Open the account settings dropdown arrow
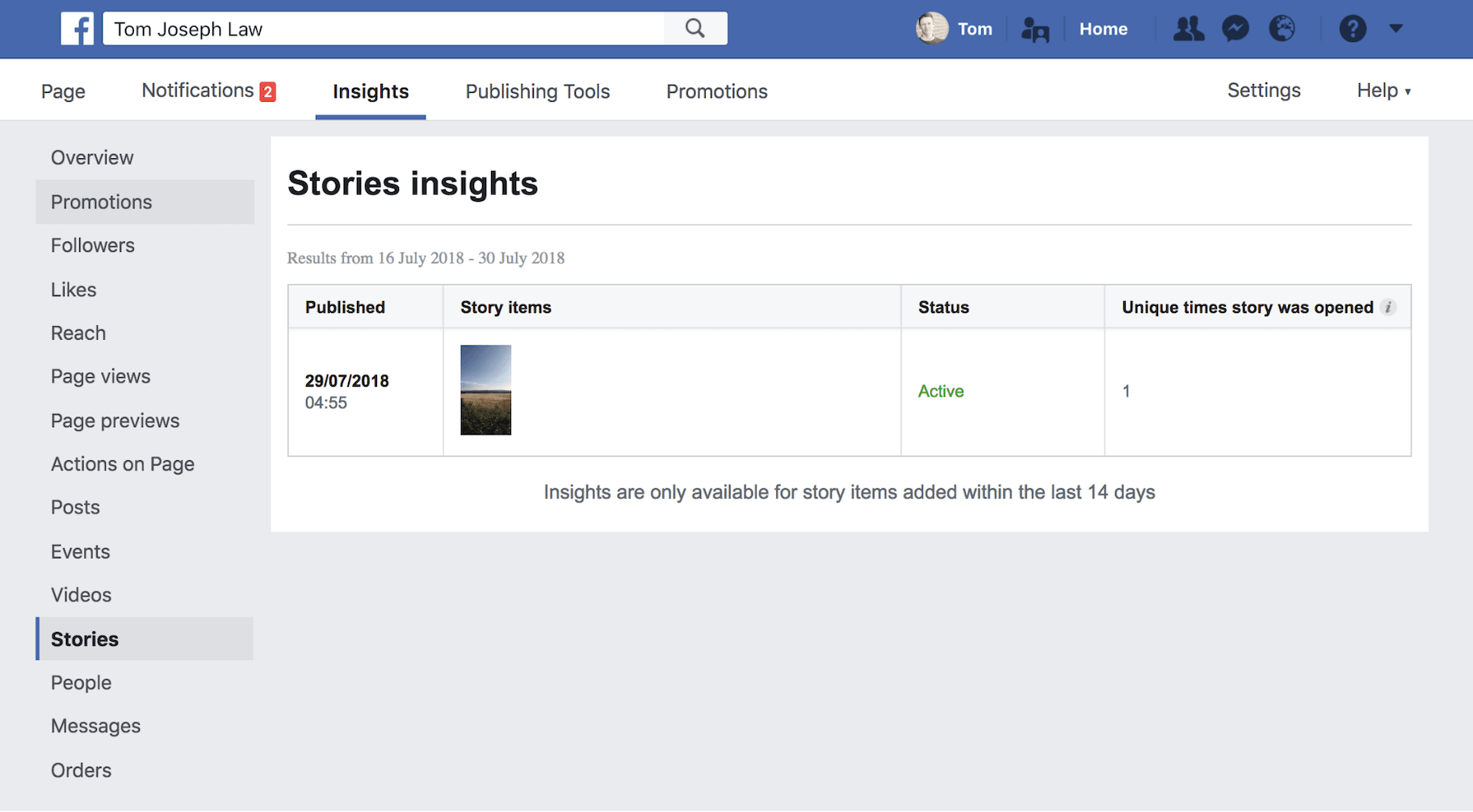The image size is (1473, 812). click(1396, 28)
